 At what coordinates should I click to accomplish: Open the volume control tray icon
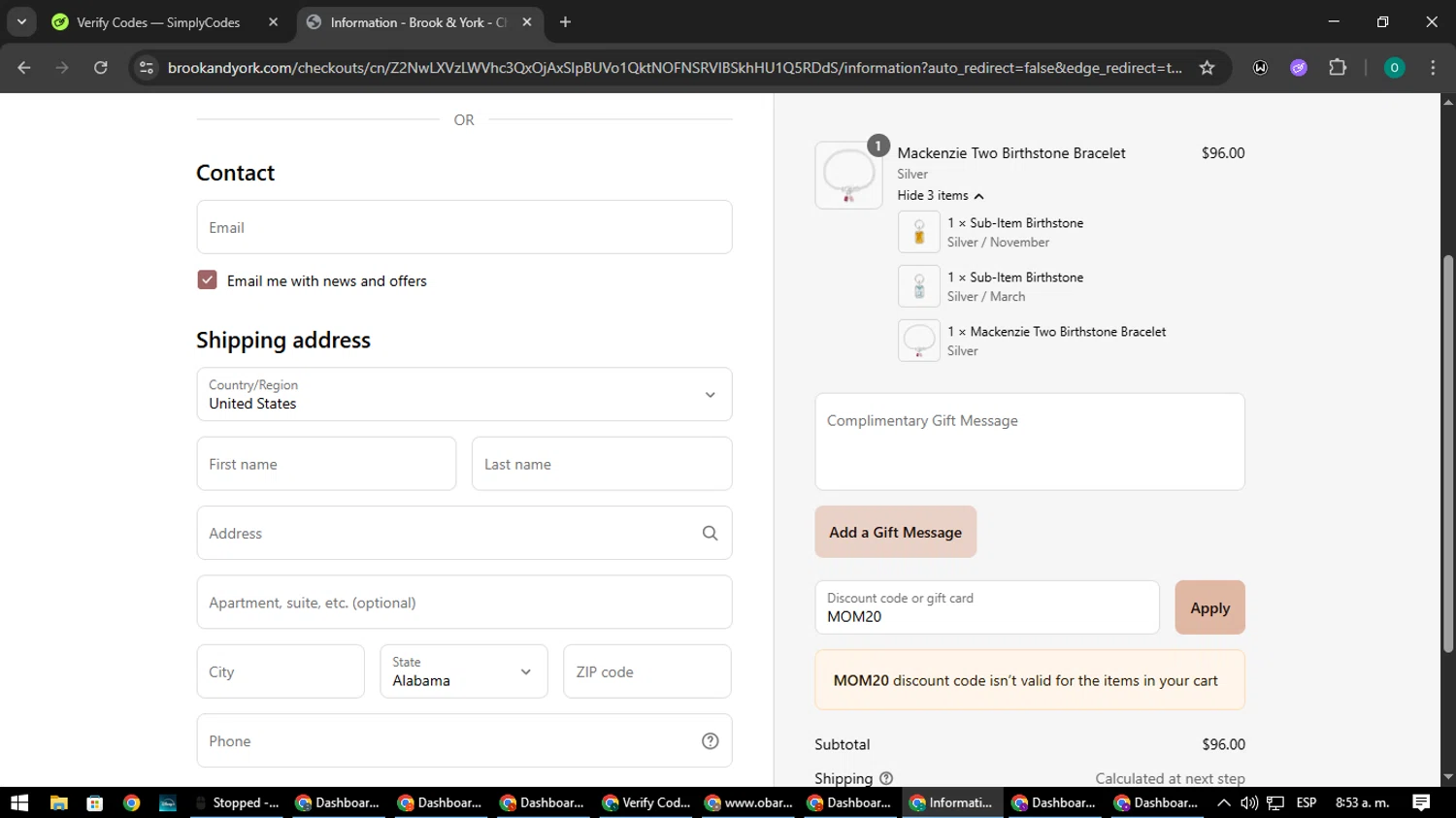1249,802
